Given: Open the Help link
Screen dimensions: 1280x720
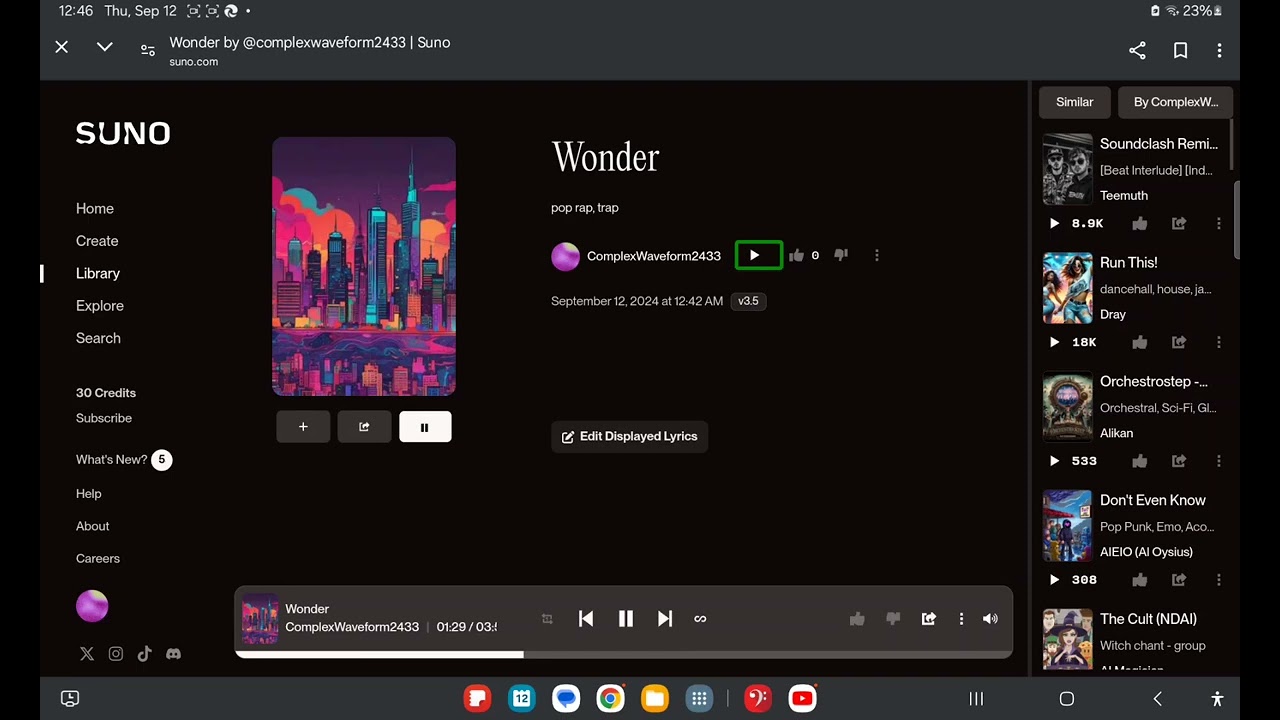Looking at the screenshot, I should point(89,494).
